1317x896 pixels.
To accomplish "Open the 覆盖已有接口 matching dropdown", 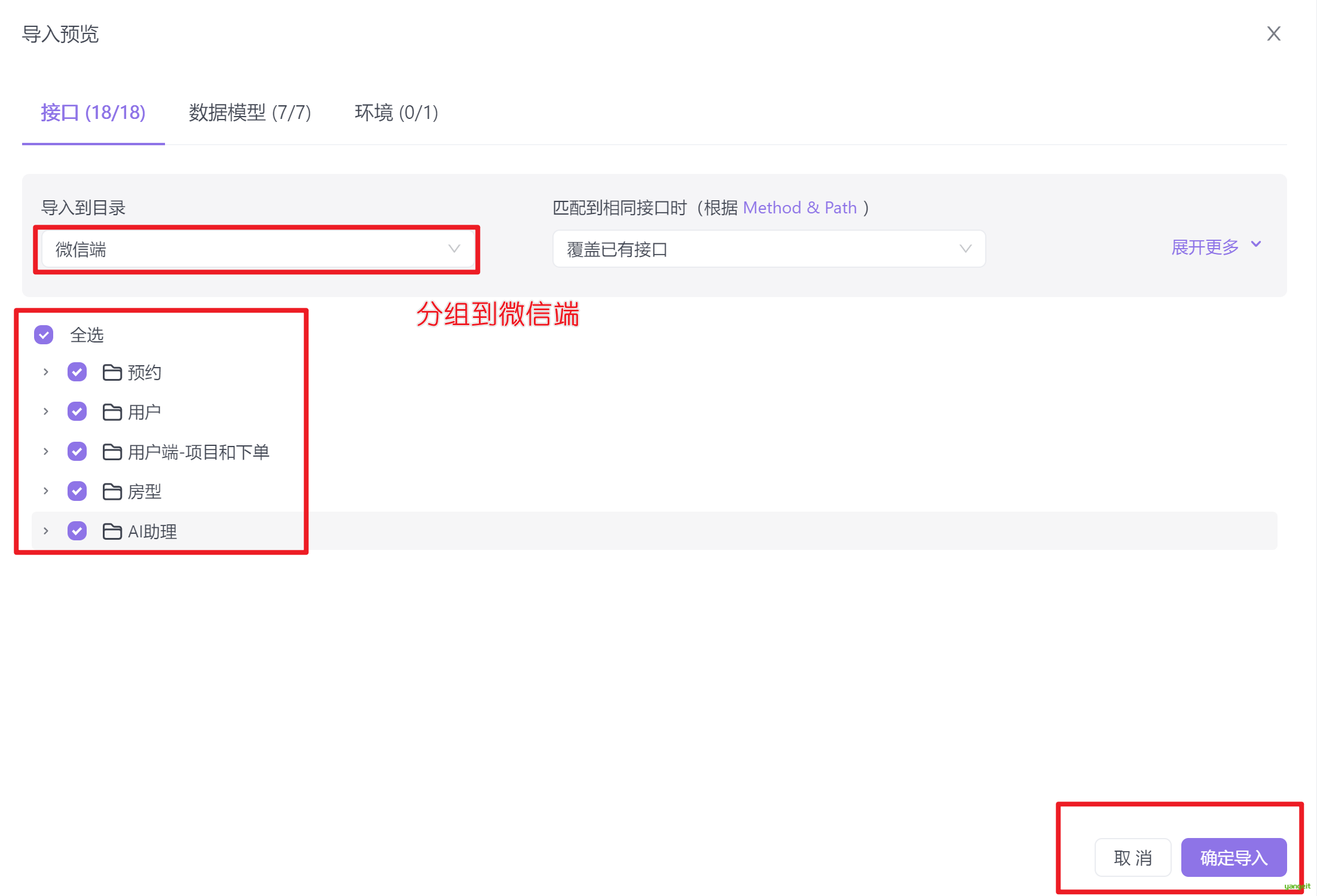I will click(769, 249).
